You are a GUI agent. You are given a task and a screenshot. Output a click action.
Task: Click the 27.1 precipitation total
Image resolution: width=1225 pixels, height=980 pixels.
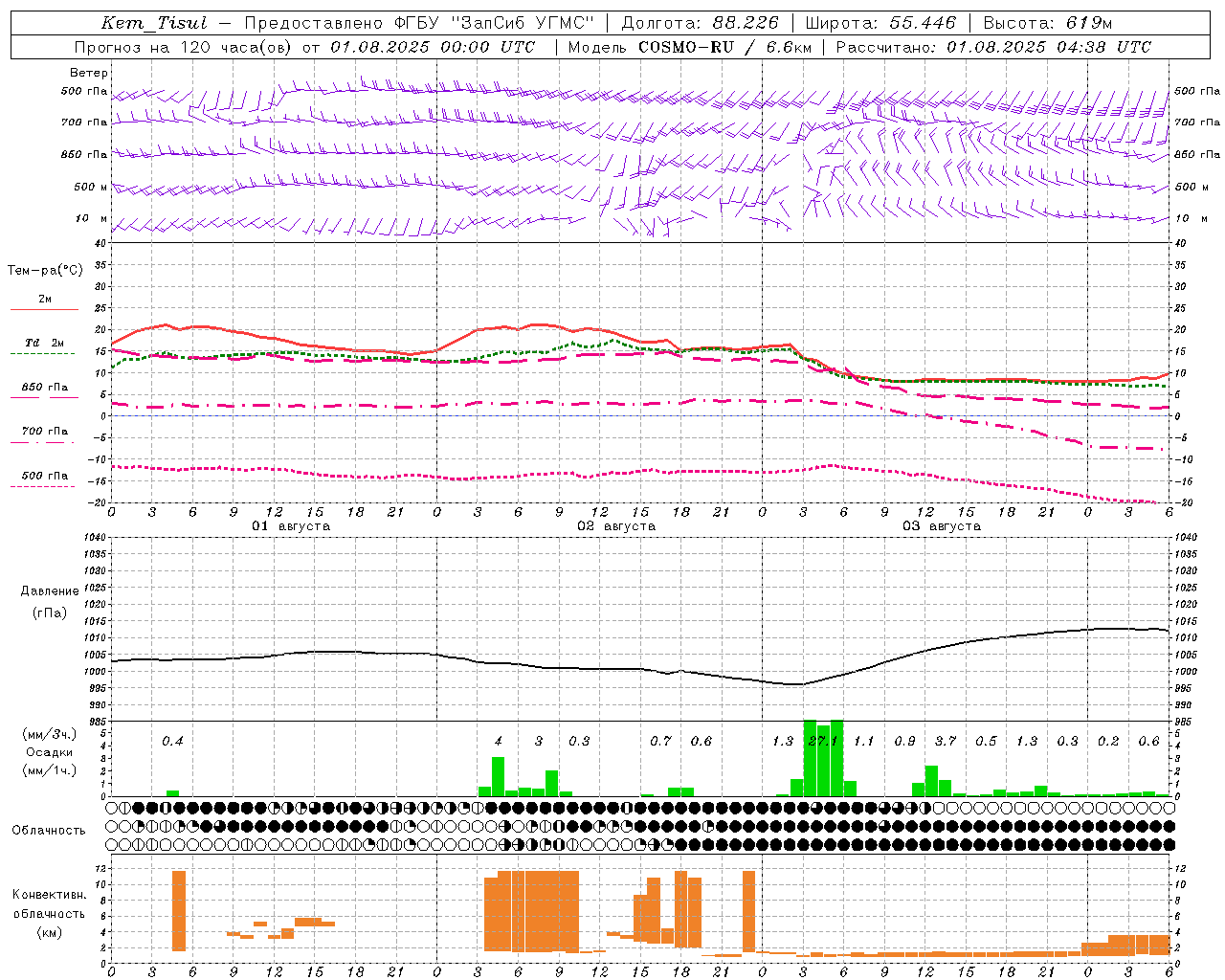click(x=823, y=742)
